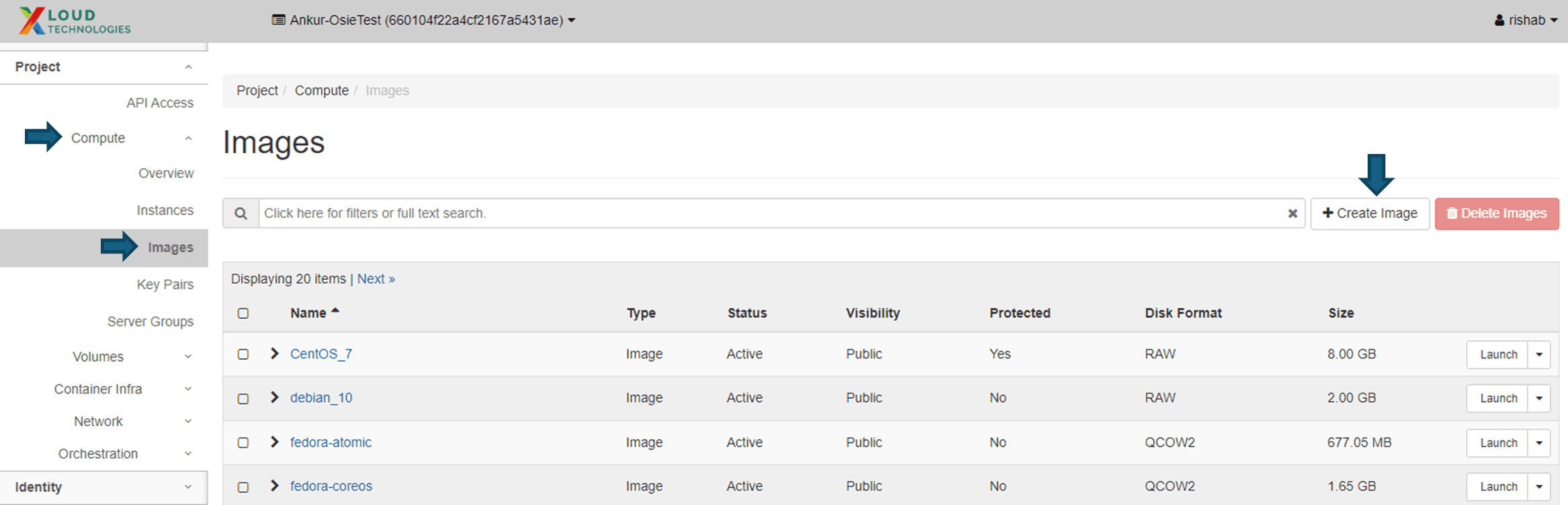Viewport: 1568px width, 505px height.
Task: Click the search magnifier icon
Action: coord(241,213)
